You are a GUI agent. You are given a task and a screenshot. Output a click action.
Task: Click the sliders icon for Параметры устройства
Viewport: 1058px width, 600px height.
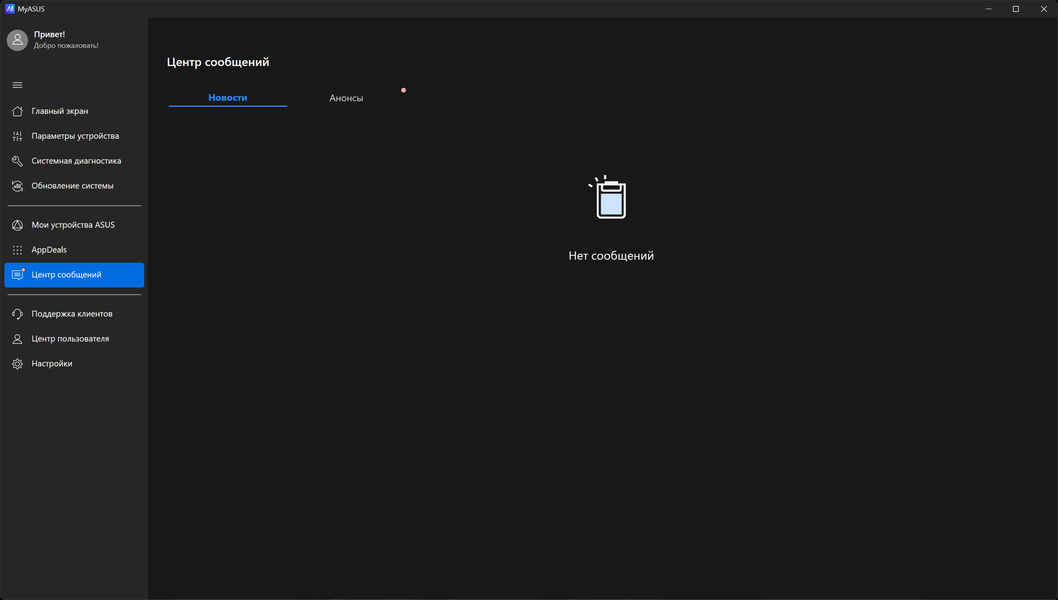[18, 136]
